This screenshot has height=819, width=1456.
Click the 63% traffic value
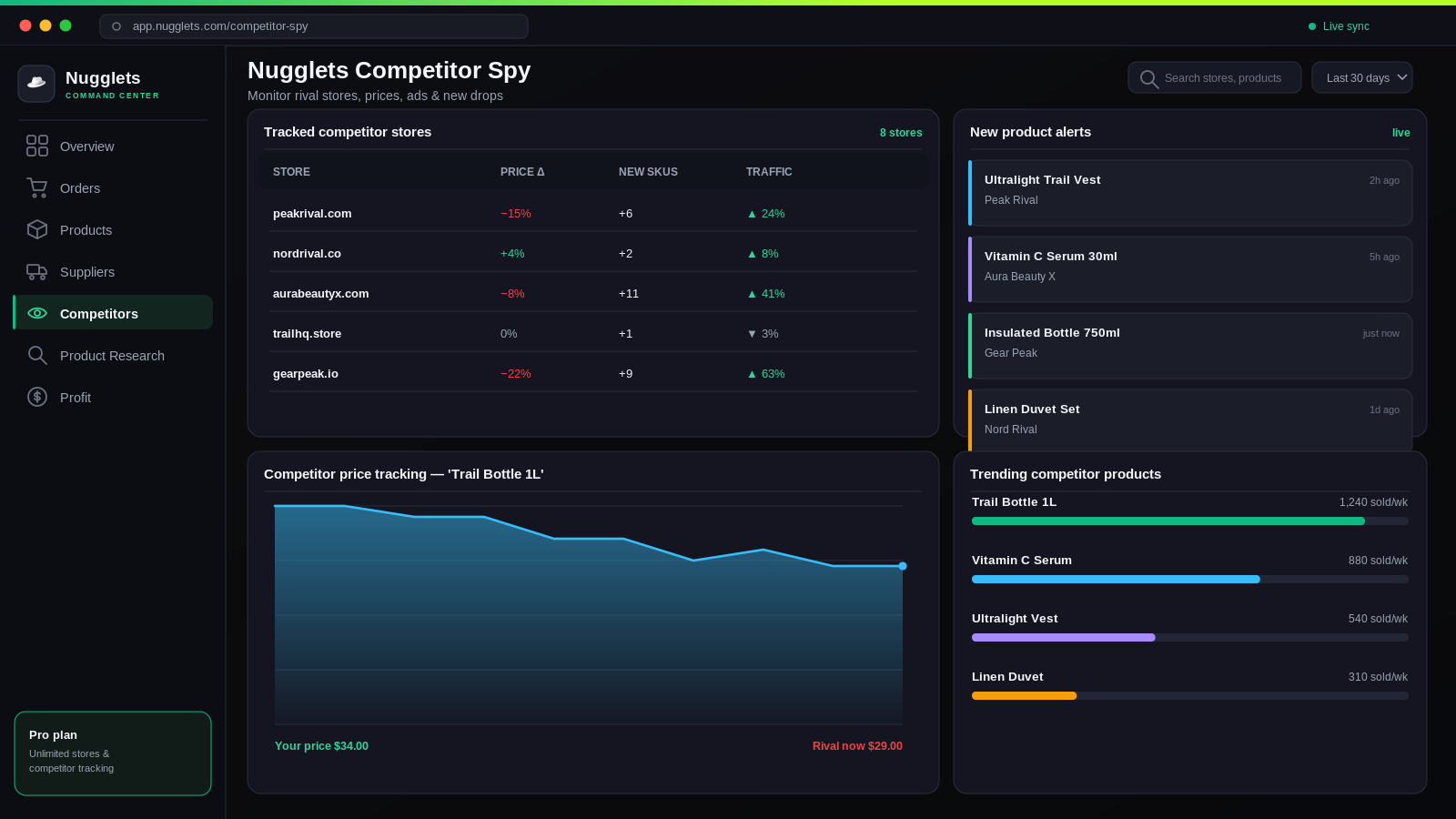pos(765,374)
